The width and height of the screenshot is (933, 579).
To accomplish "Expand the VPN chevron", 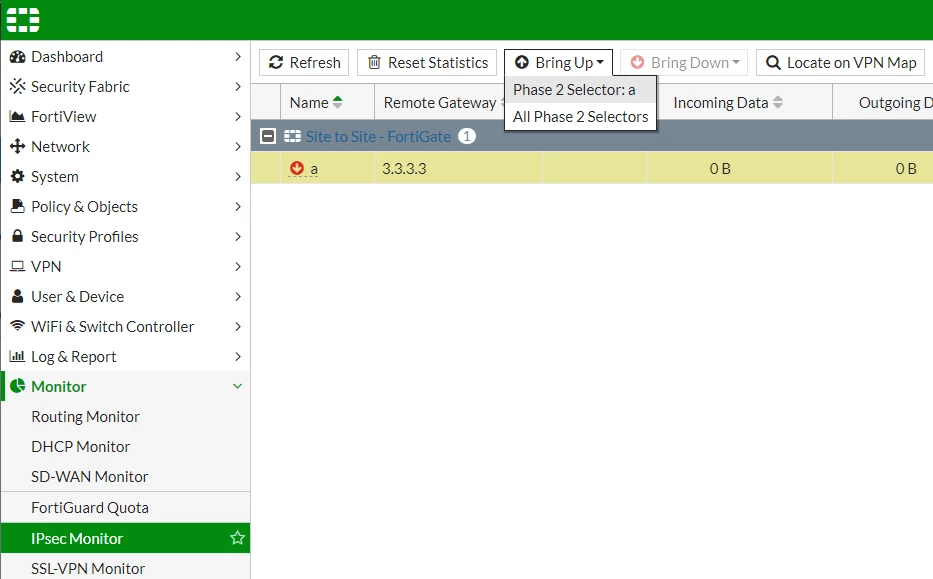I will tap(238, 266).
